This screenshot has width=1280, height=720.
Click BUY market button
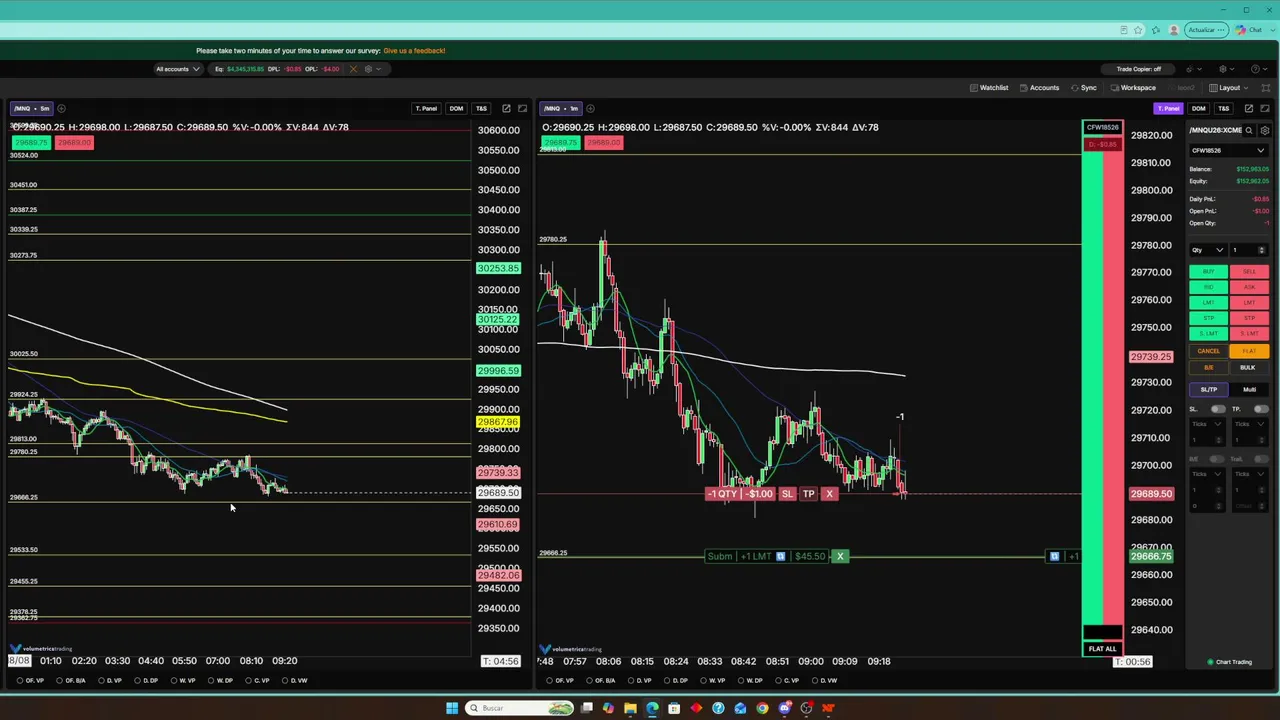1208,272
